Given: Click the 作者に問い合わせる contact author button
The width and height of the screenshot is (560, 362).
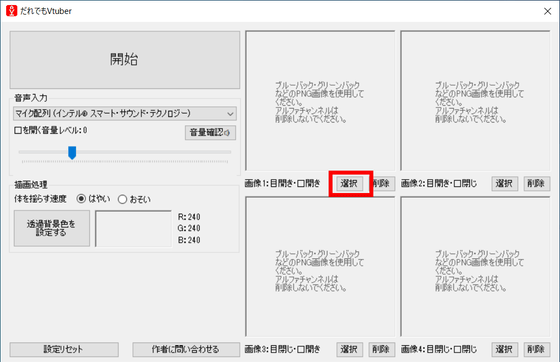Looking at the screenshot, I should pos(186,350).
